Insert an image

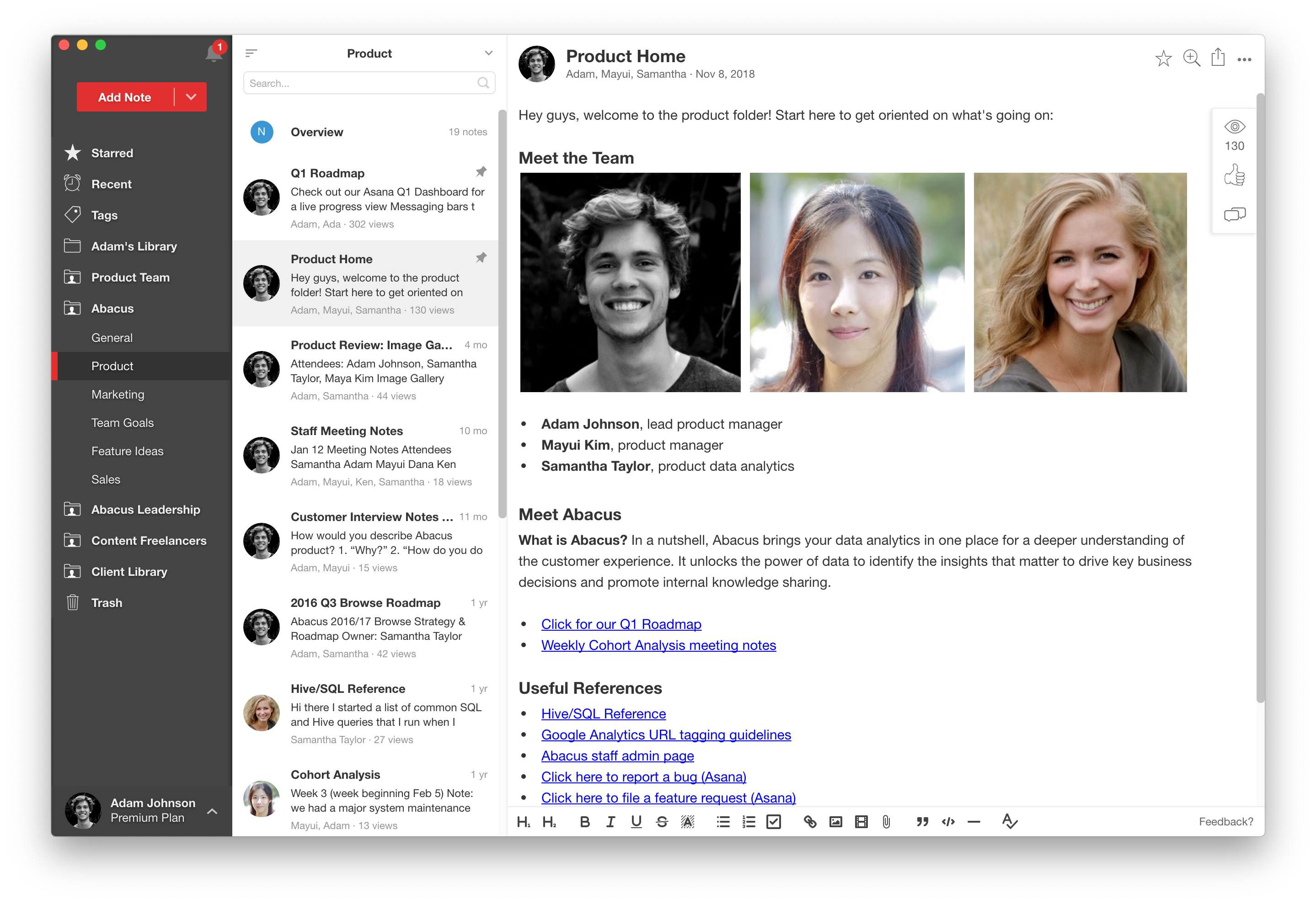click(x=835, y=822)
